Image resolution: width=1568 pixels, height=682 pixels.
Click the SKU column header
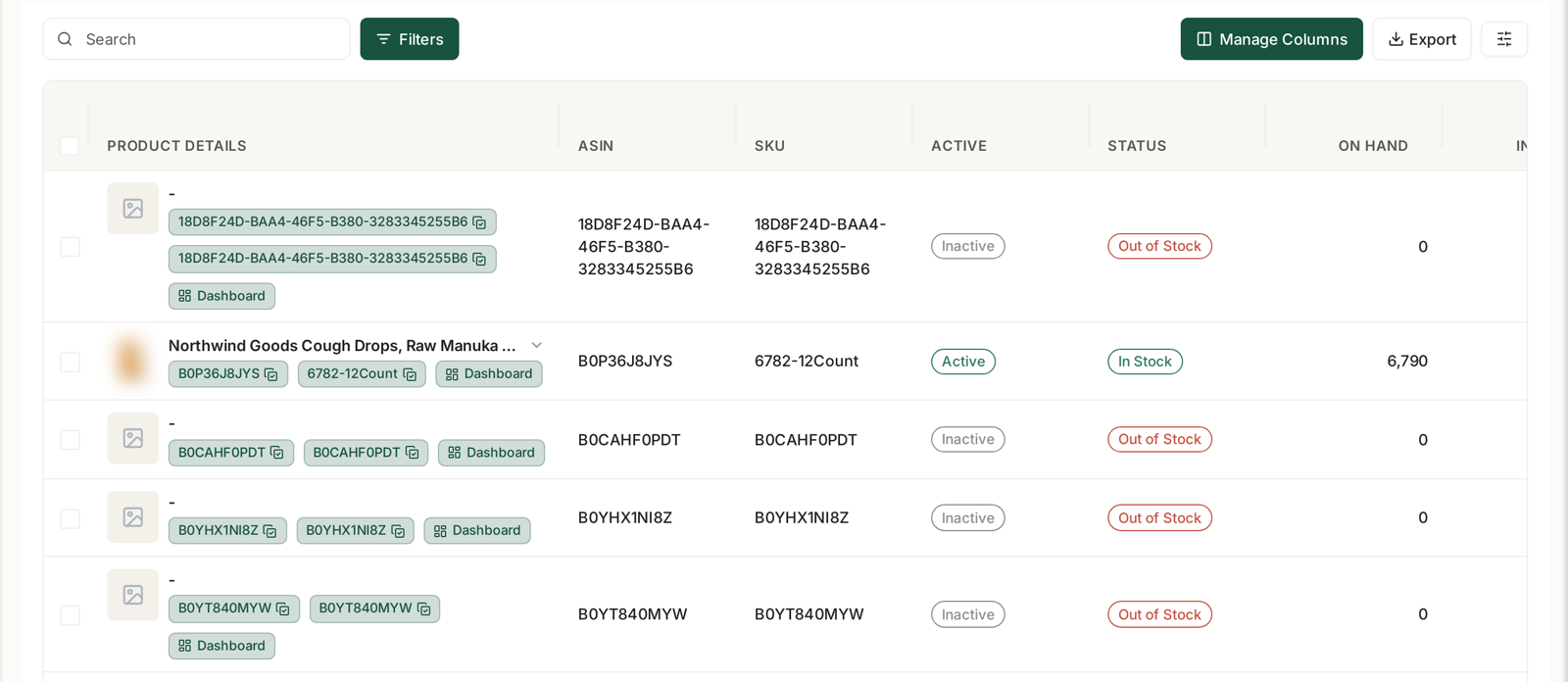click(x=769, y=146)
